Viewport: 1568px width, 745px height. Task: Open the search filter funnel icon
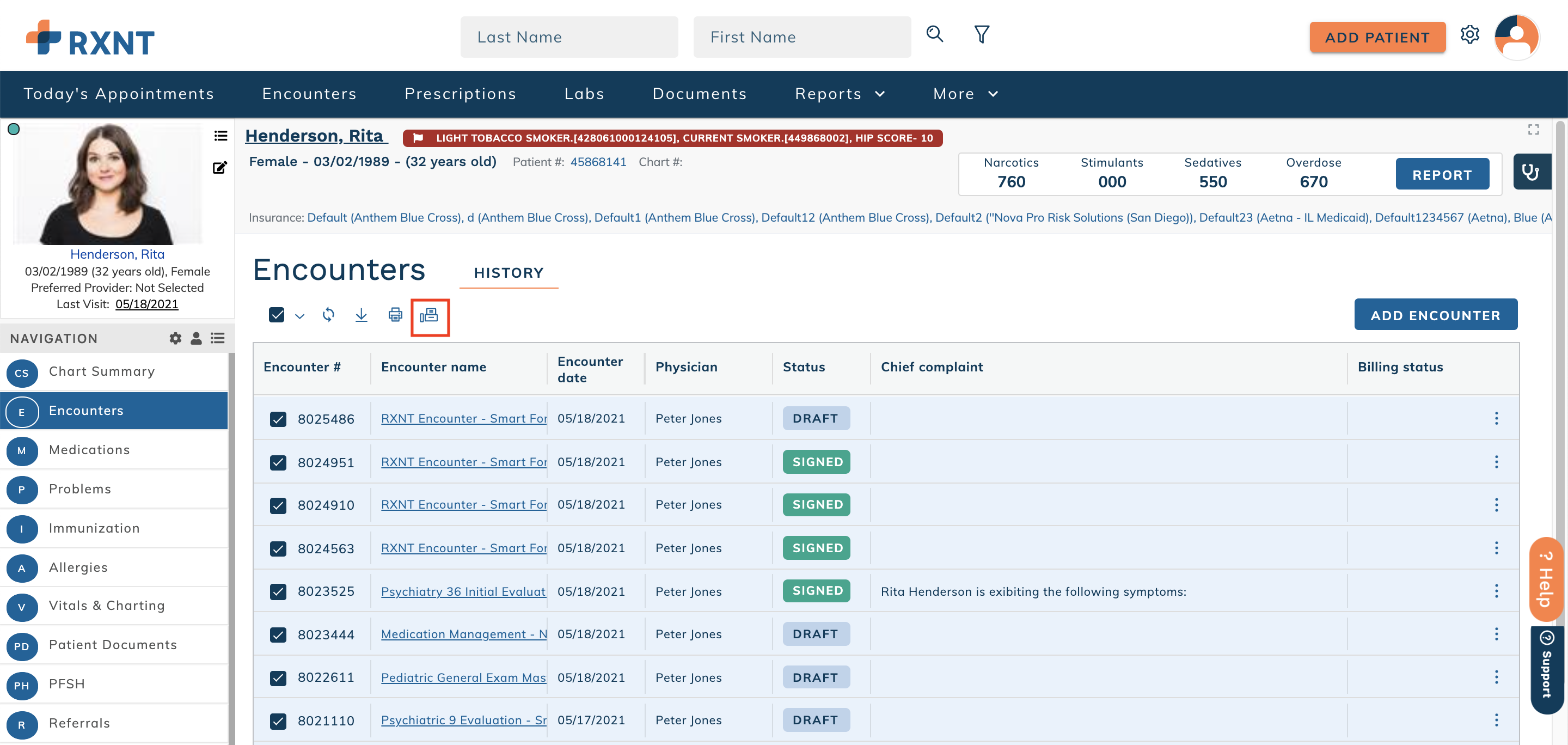[x=981, y=35]
